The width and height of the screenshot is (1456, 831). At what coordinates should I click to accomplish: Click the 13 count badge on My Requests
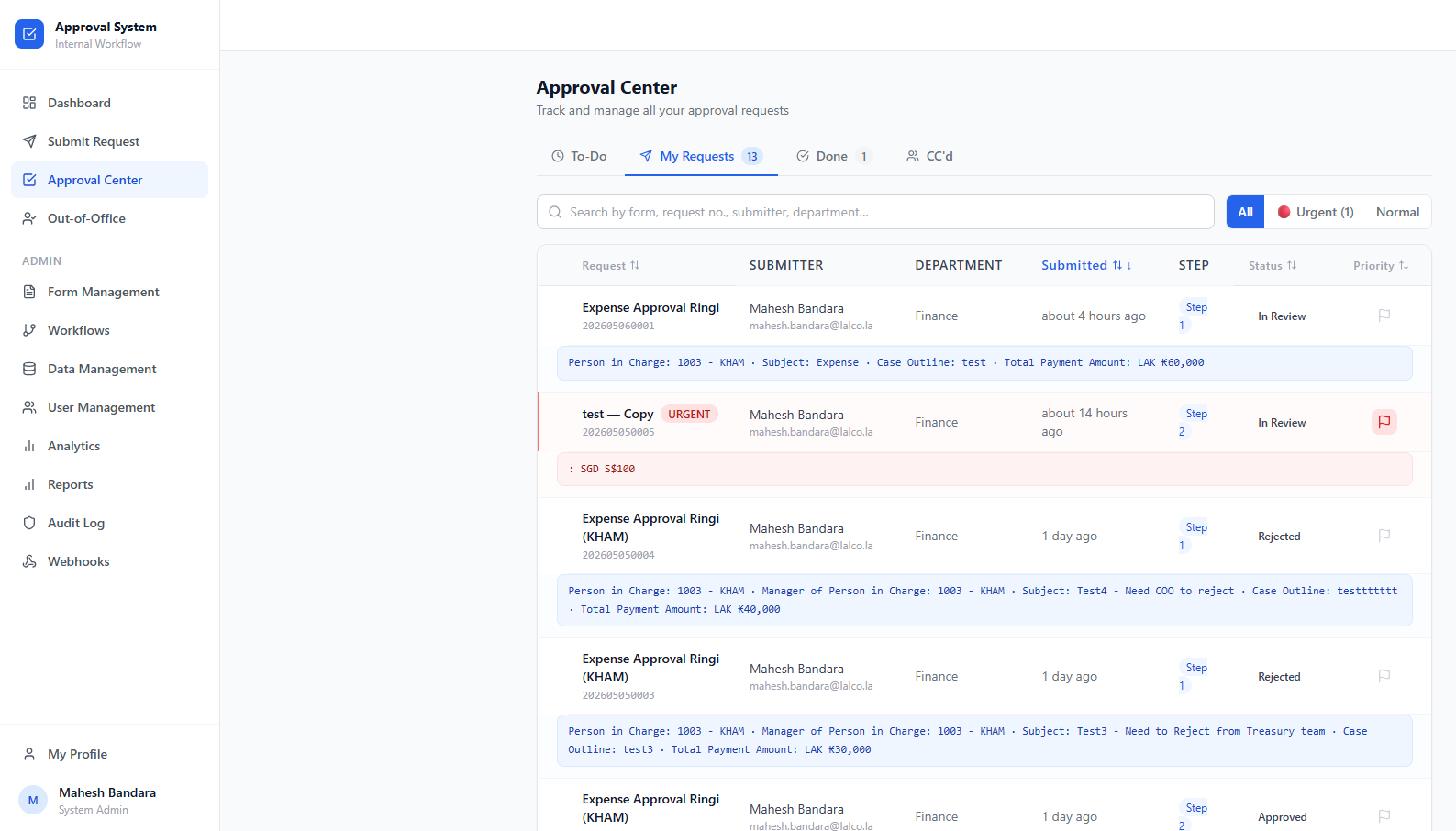click(x=752, y=156)
